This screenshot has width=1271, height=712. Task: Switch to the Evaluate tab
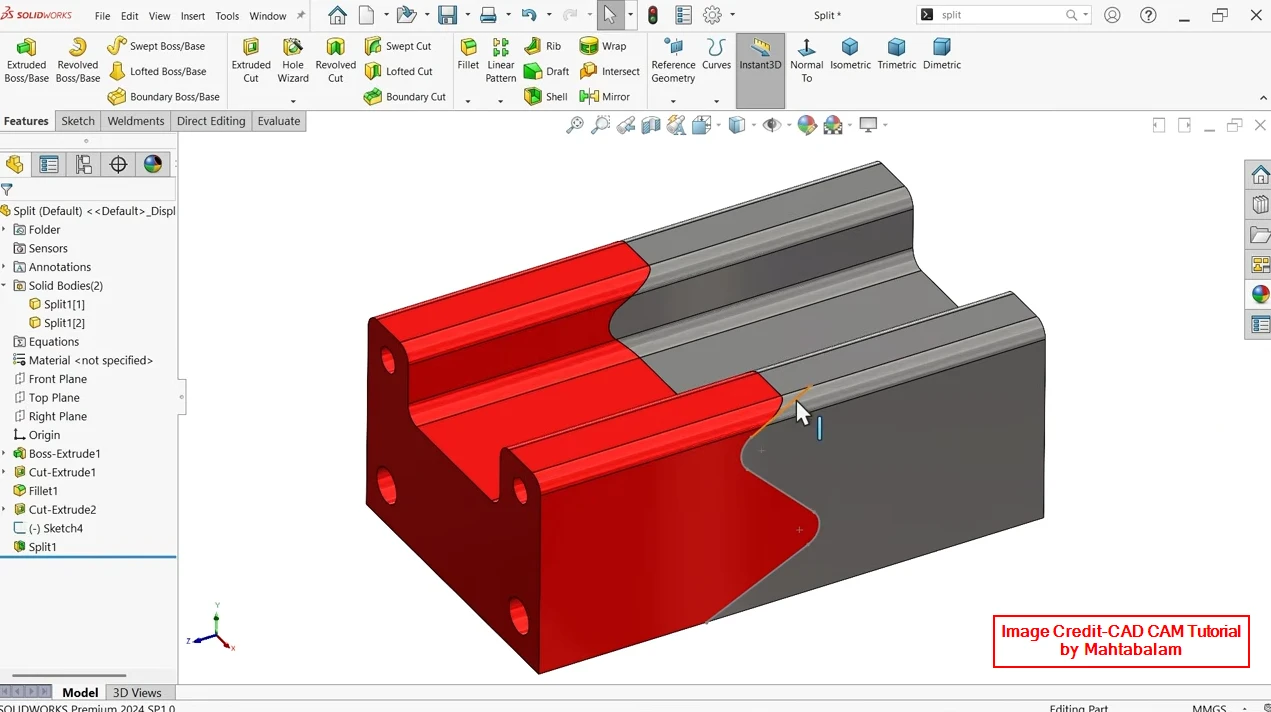click(279, 121)
